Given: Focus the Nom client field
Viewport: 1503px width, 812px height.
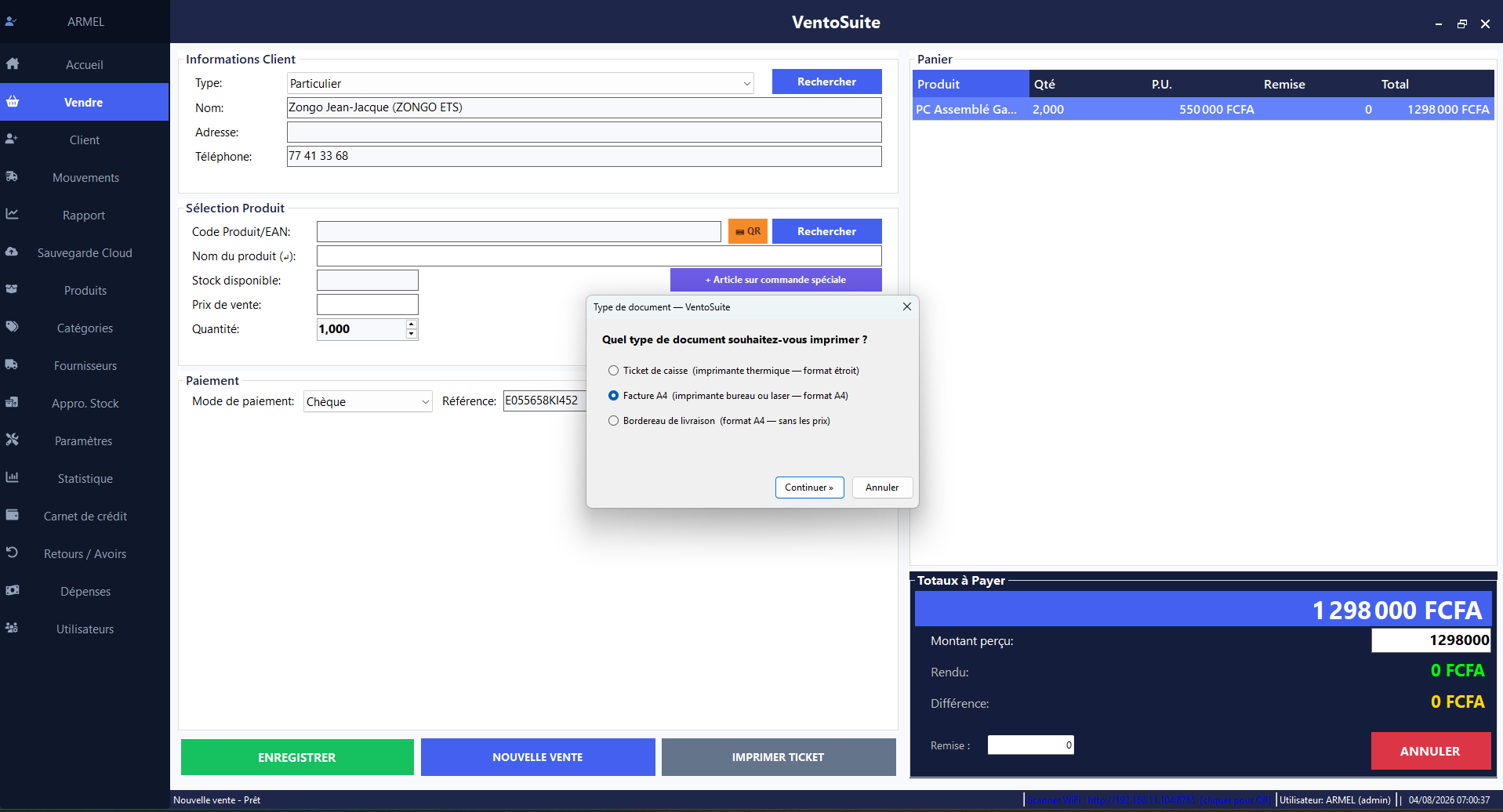Looking at the screenshot, I should pos(584,107).
